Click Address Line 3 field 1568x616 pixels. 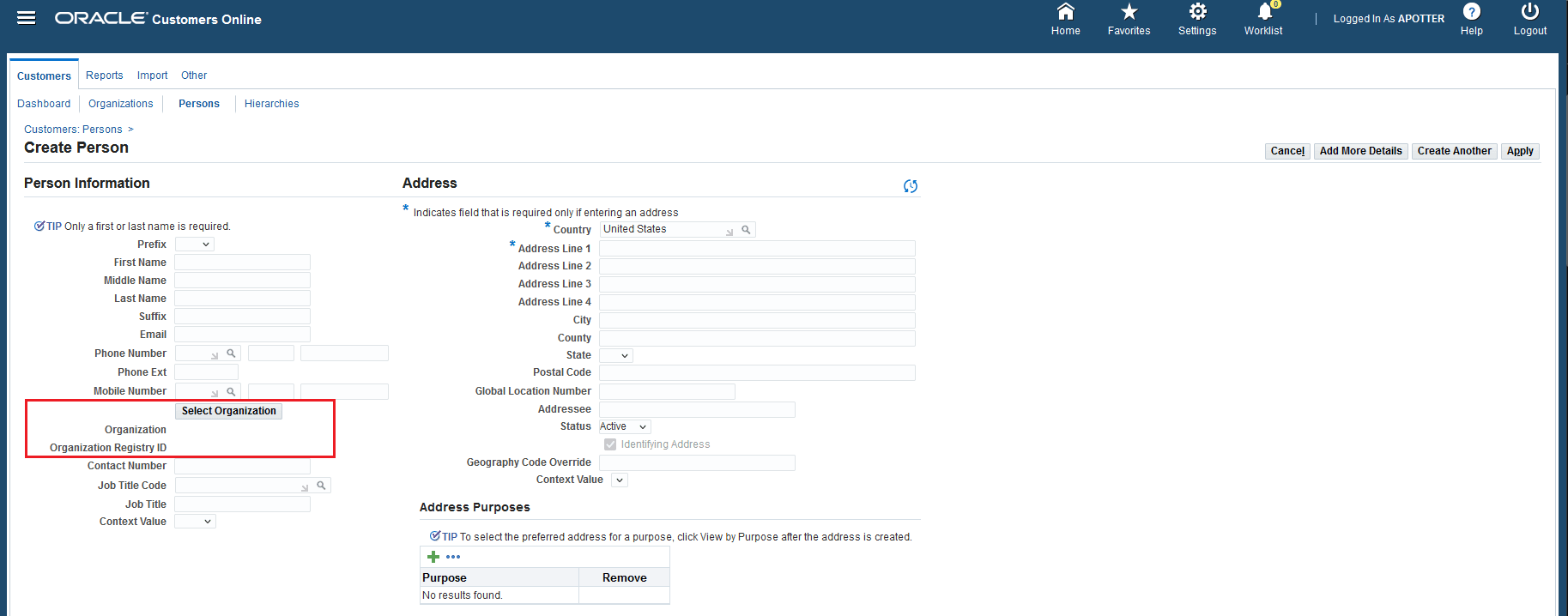click(757, 285)
